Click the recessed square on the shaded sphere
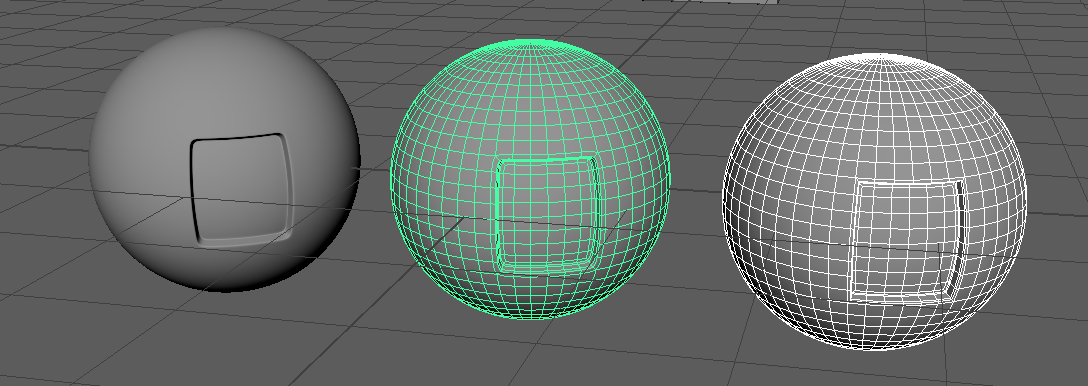 tap(240, 189)
